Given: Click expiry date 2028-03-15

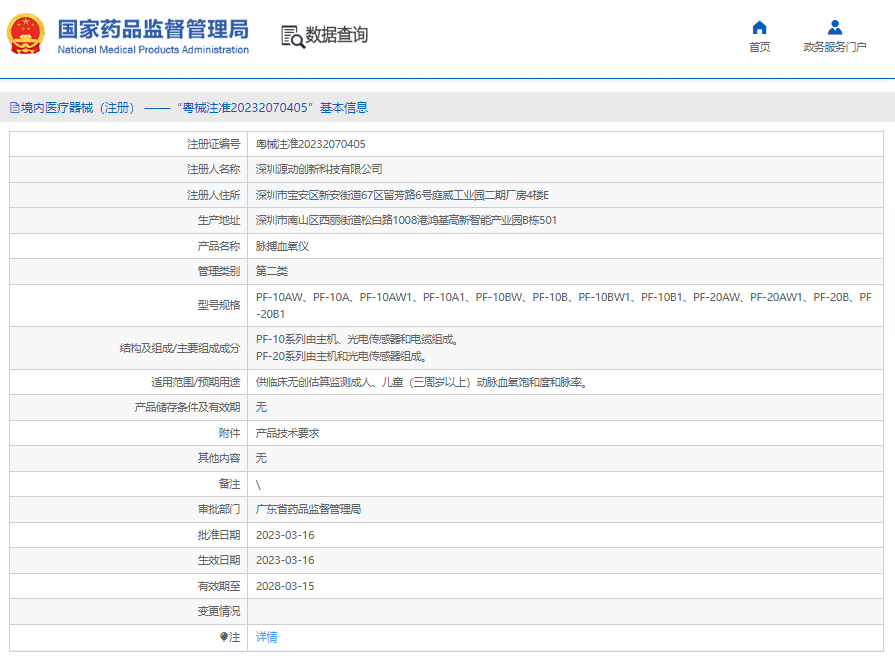Looking at the screenshot, I should coord(285,586).
